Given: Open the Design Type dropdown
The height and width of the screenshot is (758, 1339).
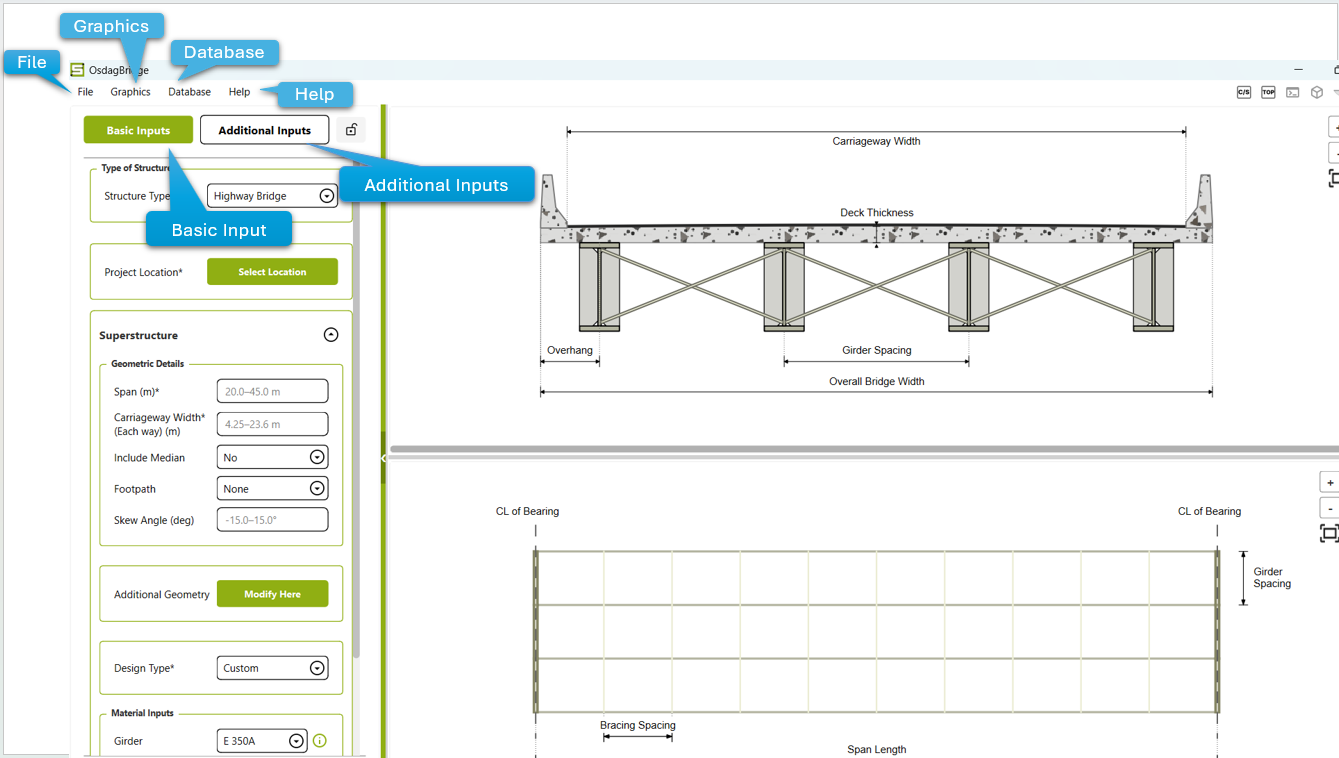Looking at the screenshot, I should pyautogui.click(x=272, y=668).
